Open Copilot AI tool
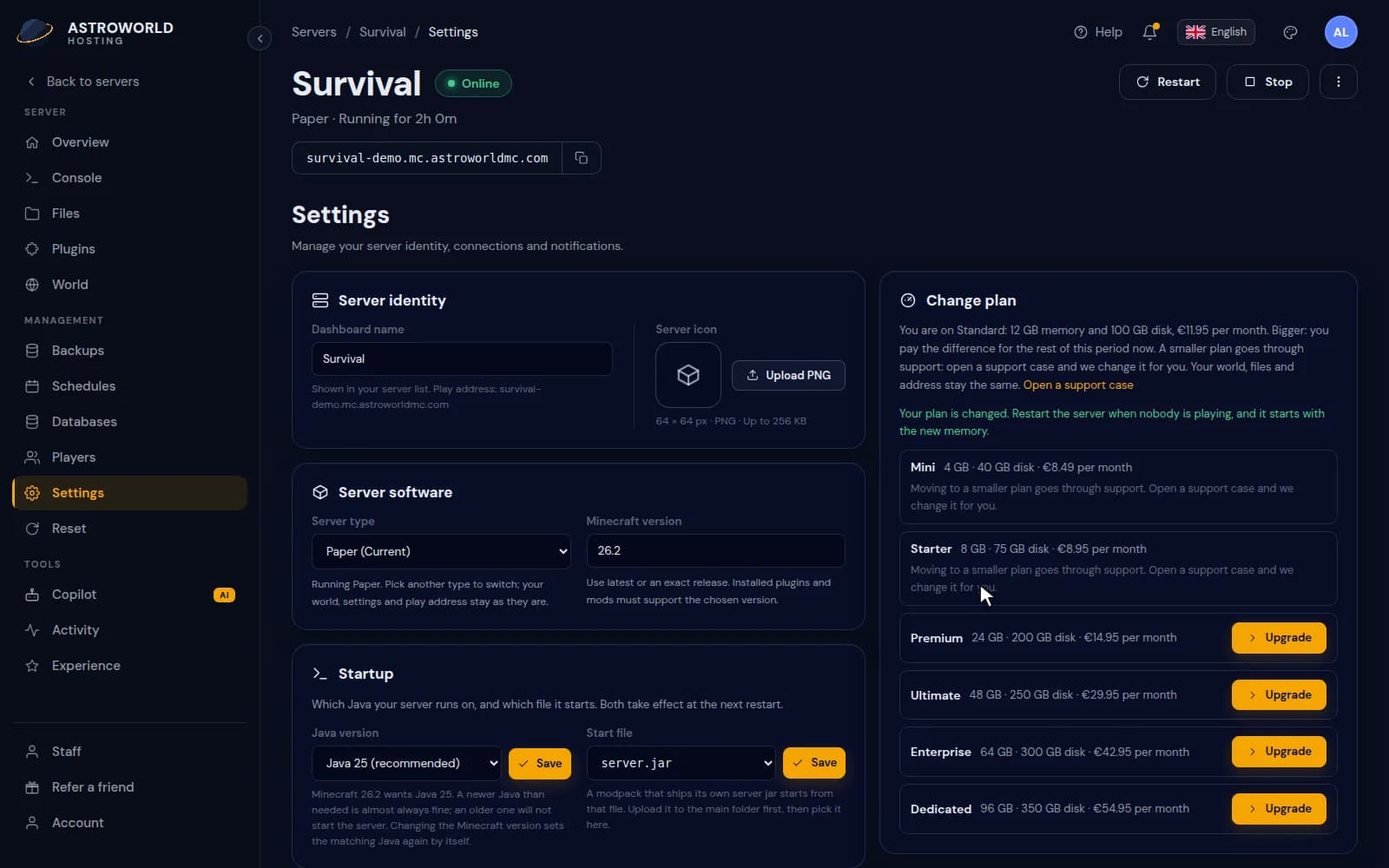1389x868 pixels. point(130,595)
